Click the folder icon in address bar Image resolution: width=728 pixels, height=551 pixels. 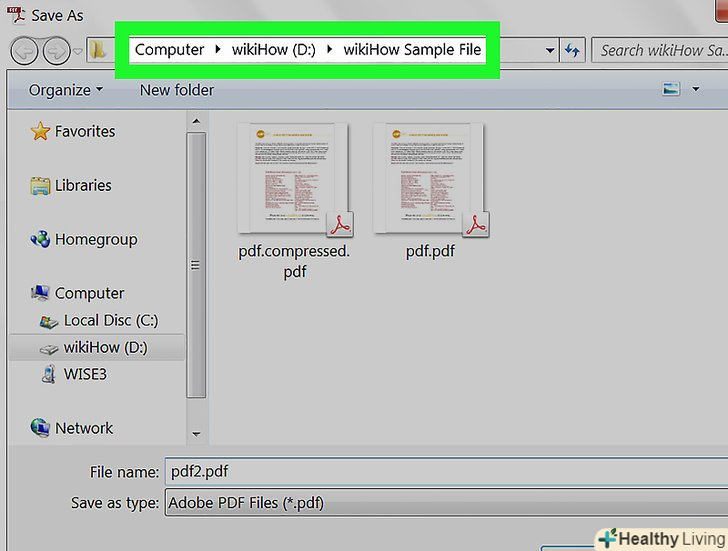[98, 50]
